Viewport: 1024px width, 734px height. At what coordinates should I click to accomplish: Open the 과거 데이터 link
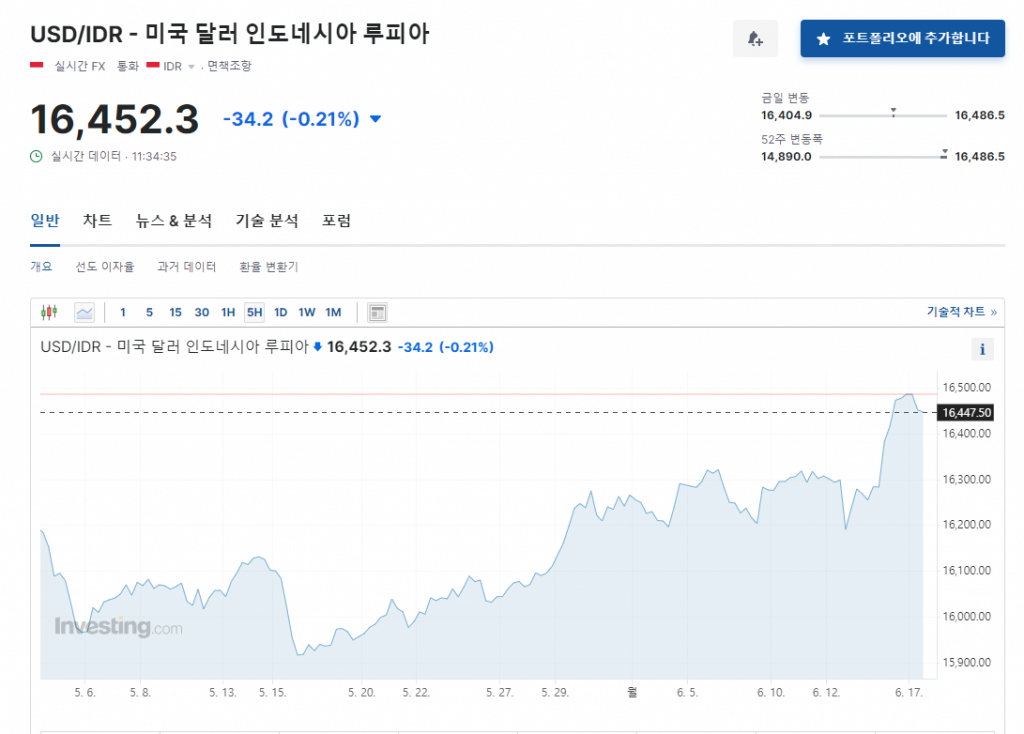pos(186,267)
